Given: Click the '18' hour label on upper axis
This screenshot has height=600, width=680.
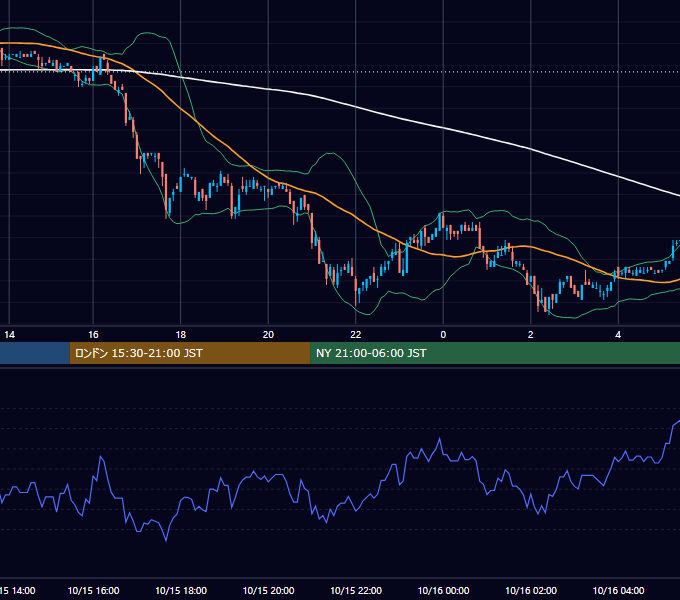Looking at the screenshot, I should [x=181, y=335].
